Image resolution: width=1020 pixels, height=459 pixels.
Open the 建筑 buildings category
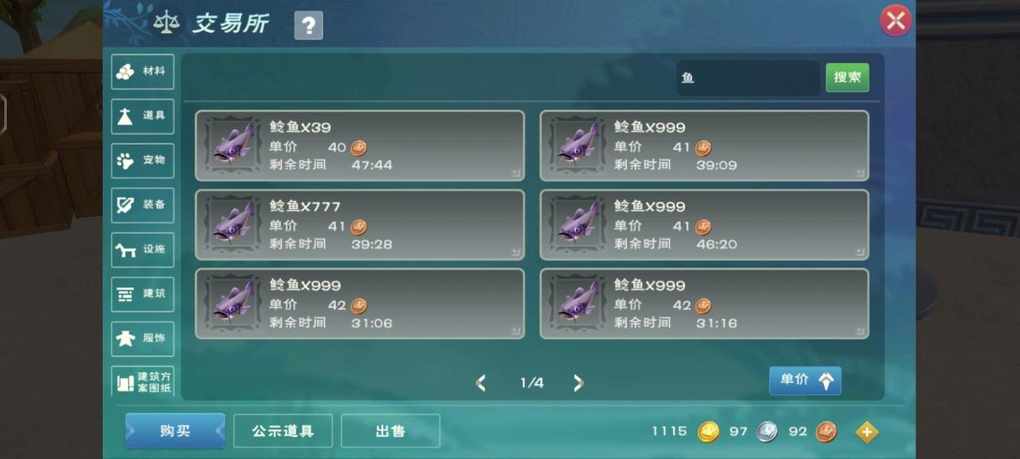pos(142,294)
